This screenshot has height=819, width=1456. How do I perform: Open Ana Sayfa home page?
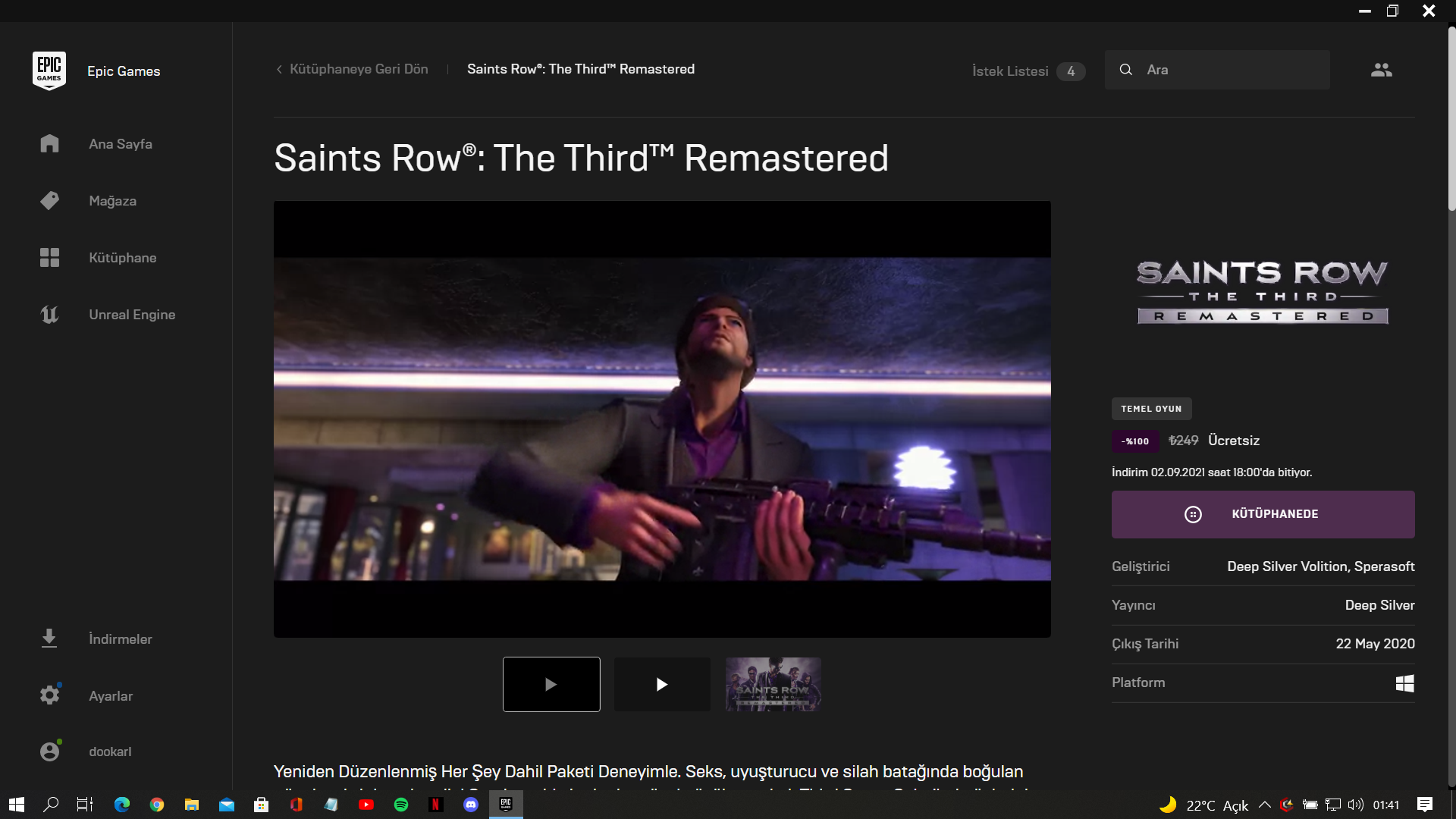tap(120, 144)
